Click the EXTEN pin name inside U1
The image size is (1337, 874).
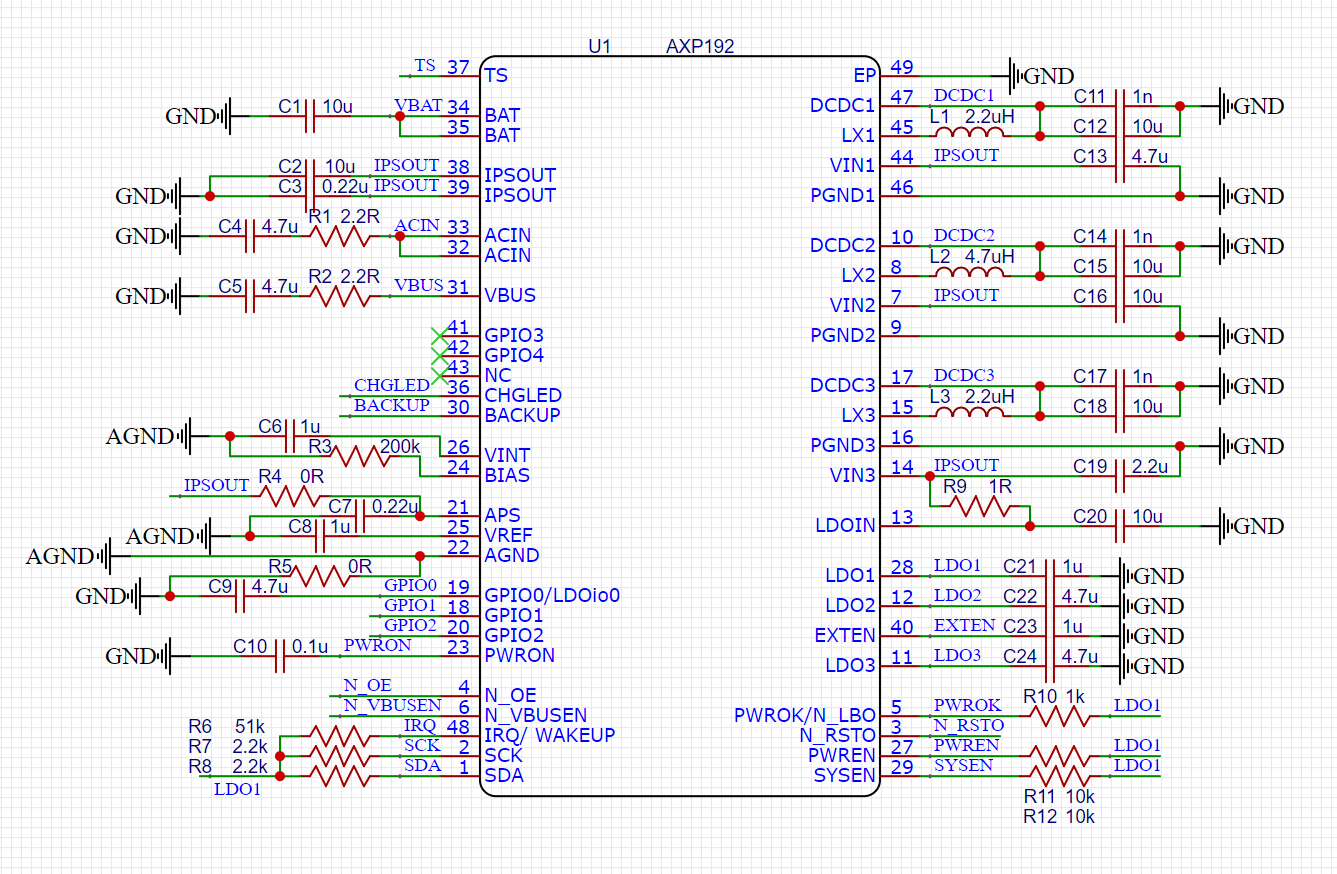point(846,636)
